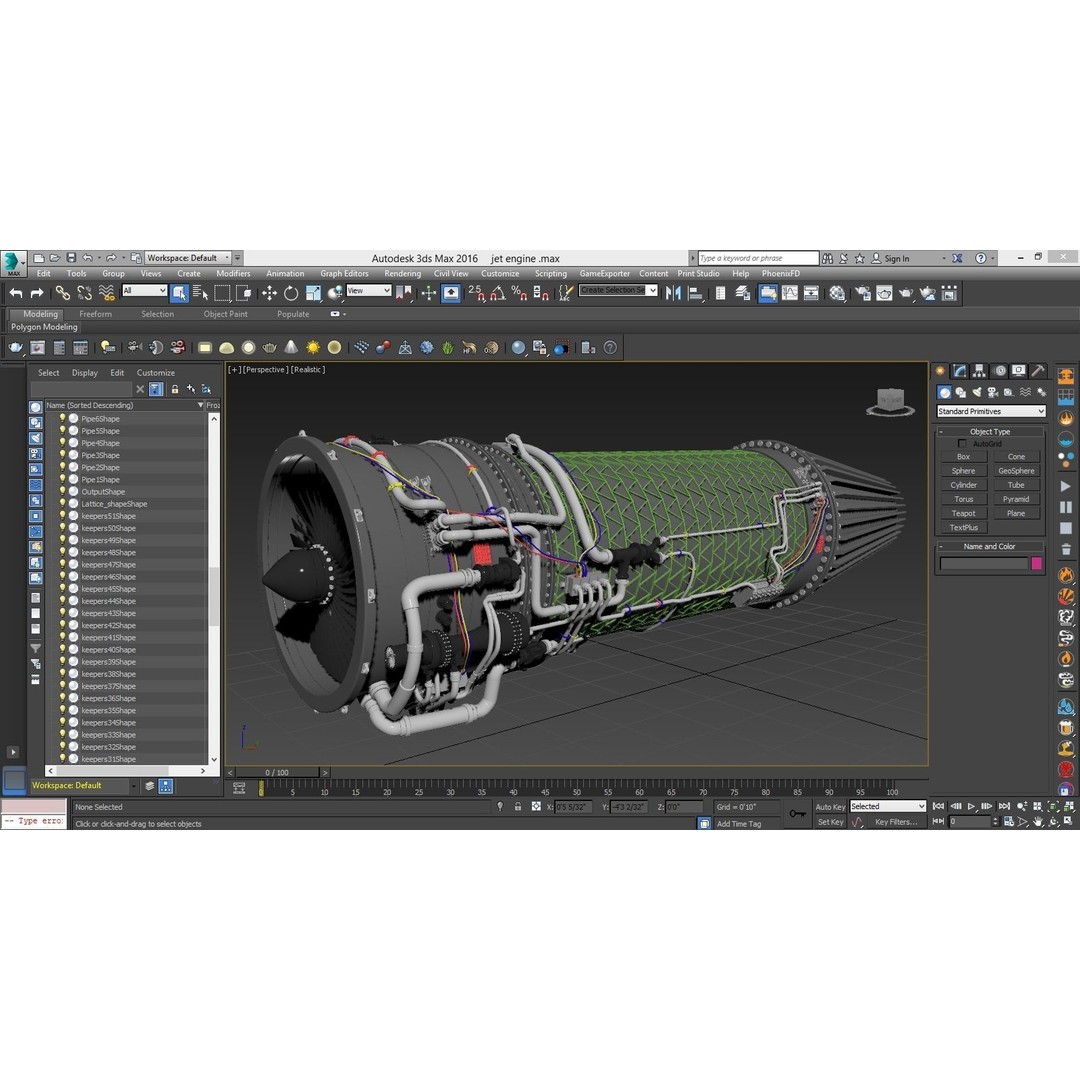Choose the Select and Rotate tool
The height and width of the screenshot is (1080, 1080).
pyautogui.click(x=291, y=293)
